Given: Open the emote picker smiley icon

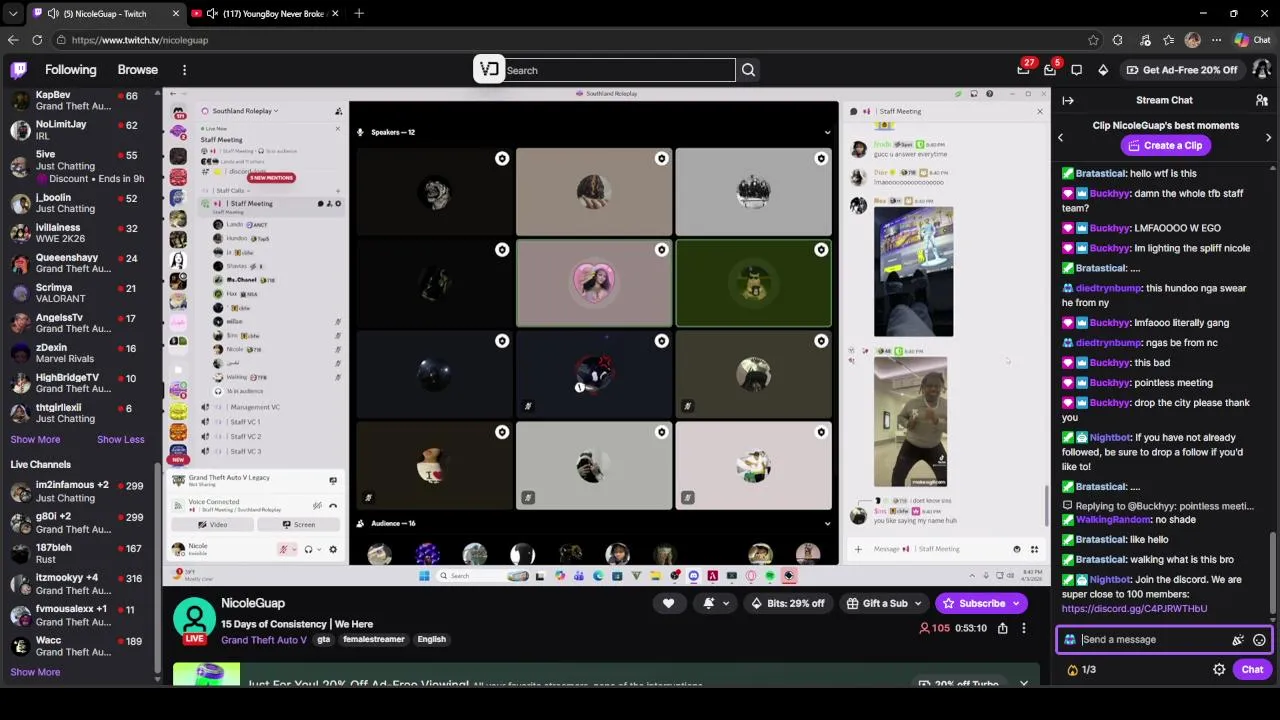Looking at the screenshot, I should click(x=1259, y=640).
